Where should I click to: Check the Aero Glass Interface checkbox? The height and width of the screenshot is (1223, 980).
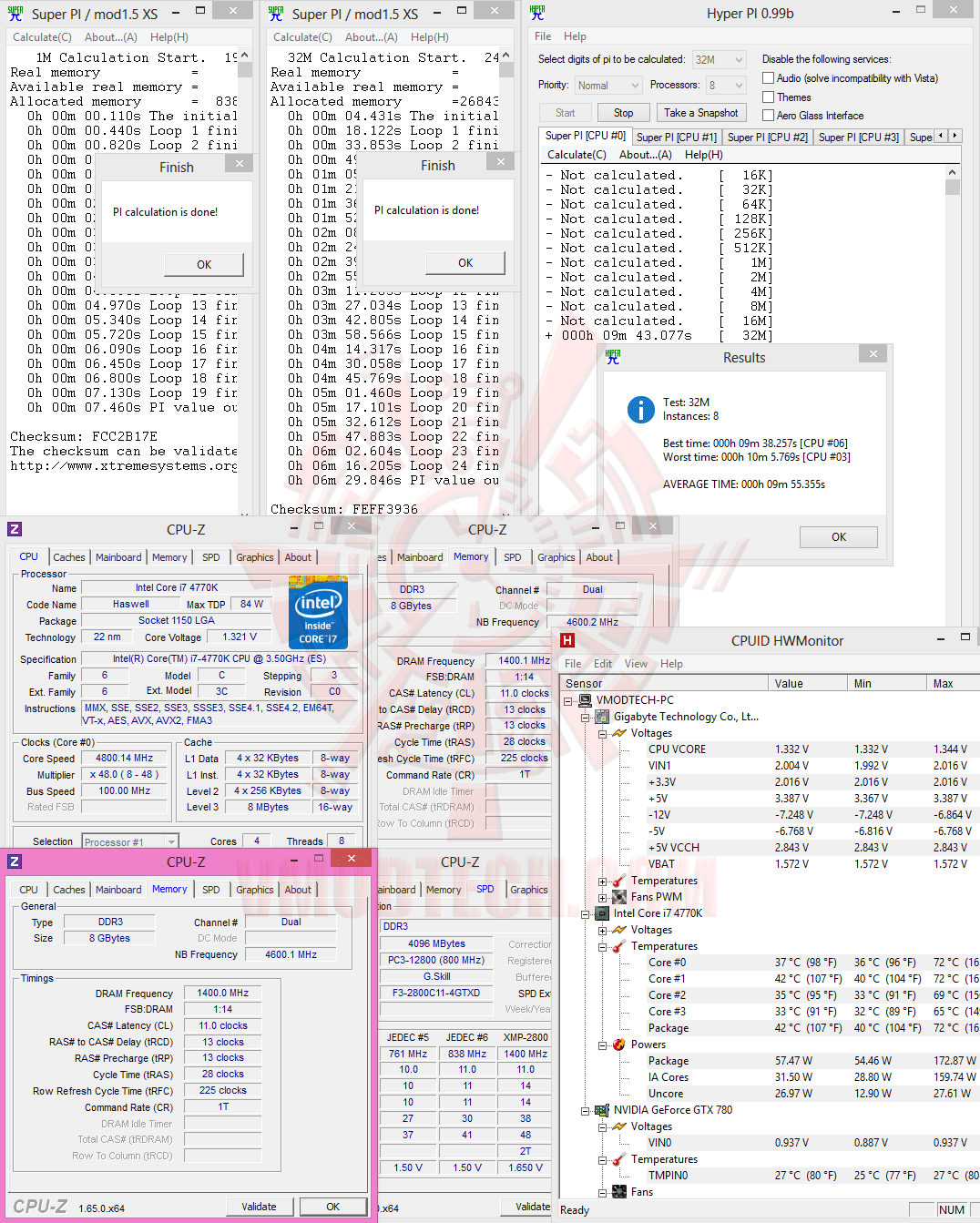[x=768, y=116]
